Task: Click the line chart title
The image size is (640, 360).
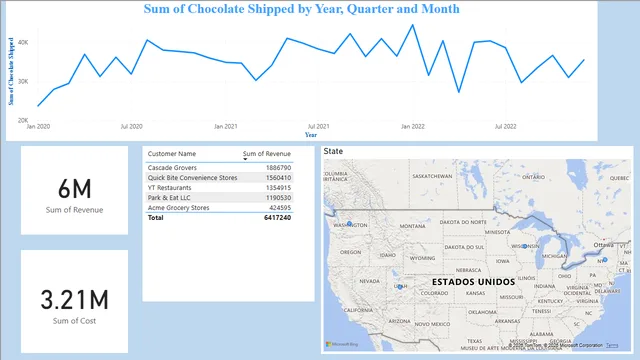Action: click(302, 9)
